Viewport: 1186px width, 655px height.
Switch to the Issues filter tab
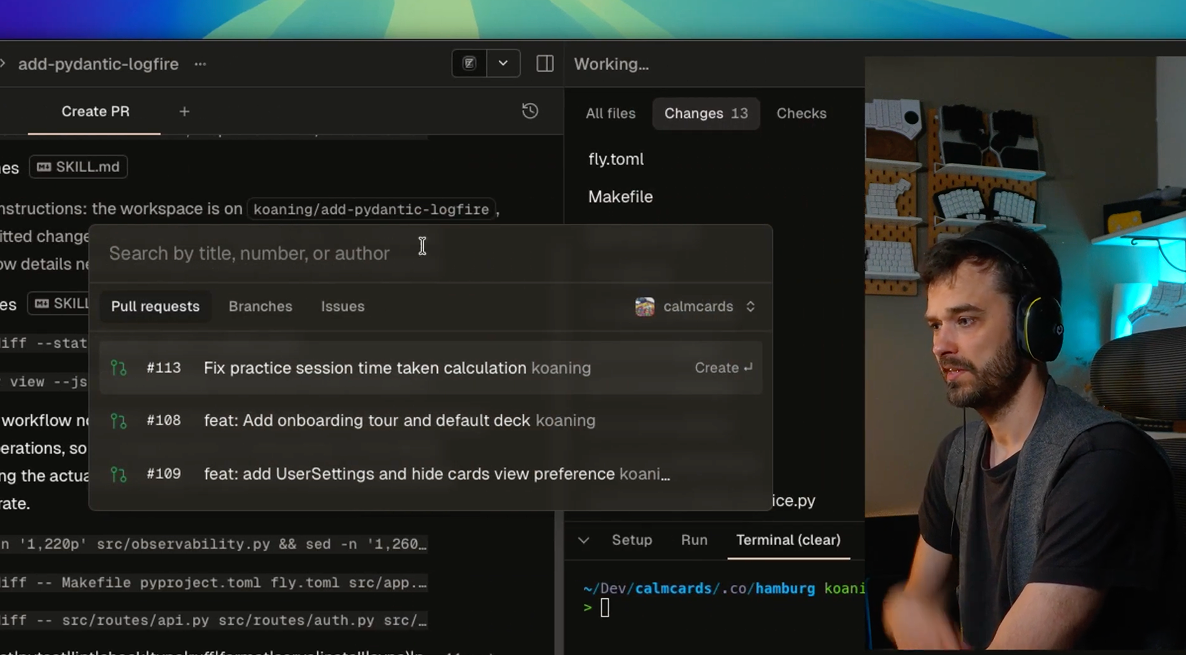[343, 306]
